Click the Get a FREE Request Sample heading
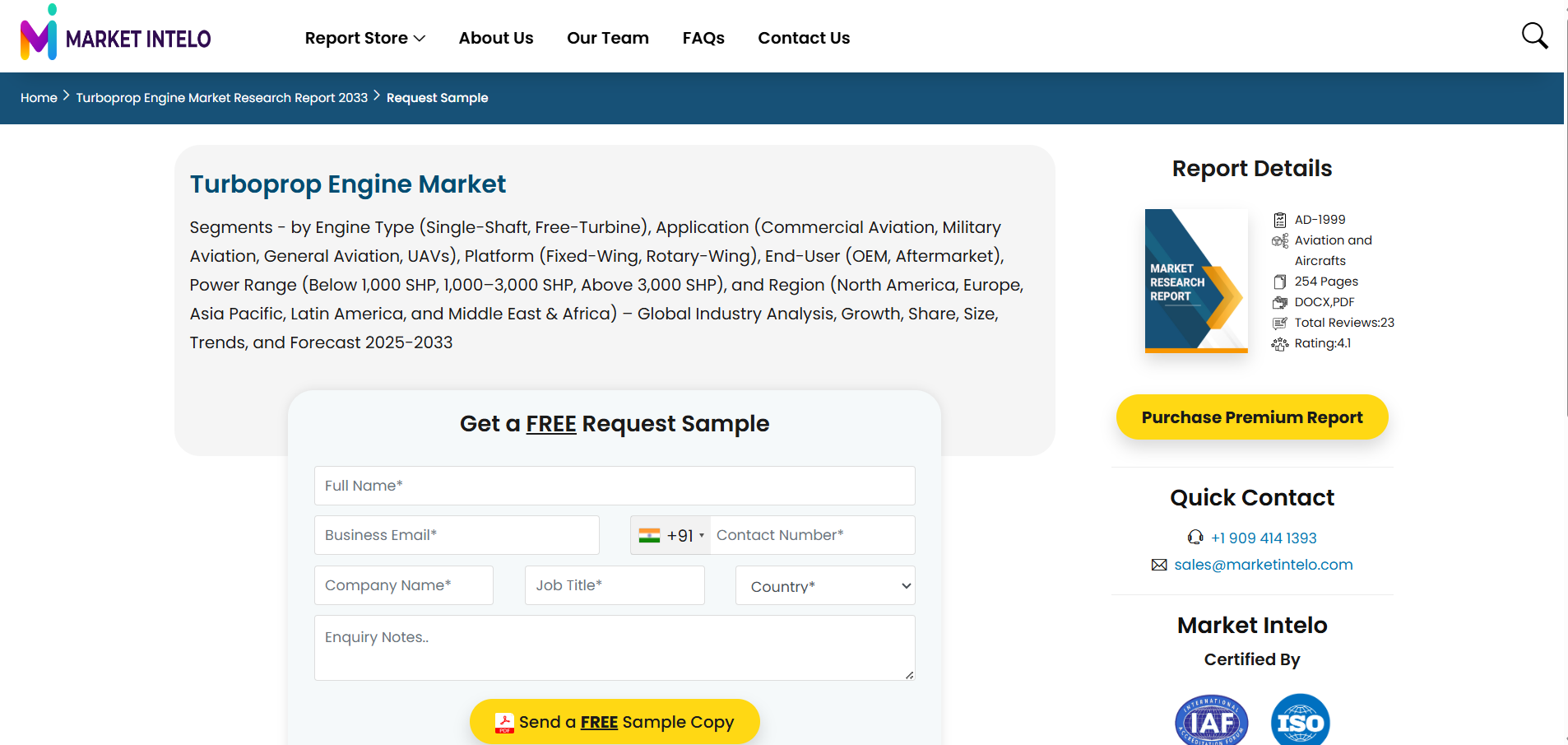 click(615, 424)
